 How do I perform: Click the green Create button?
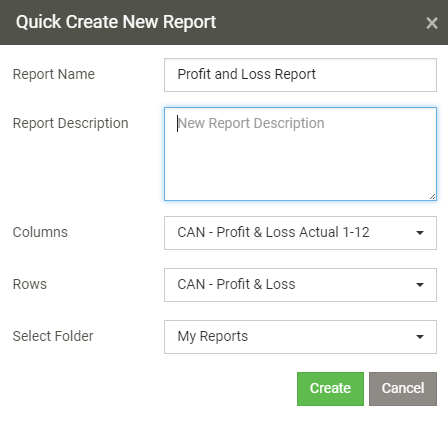click(330, 389)
